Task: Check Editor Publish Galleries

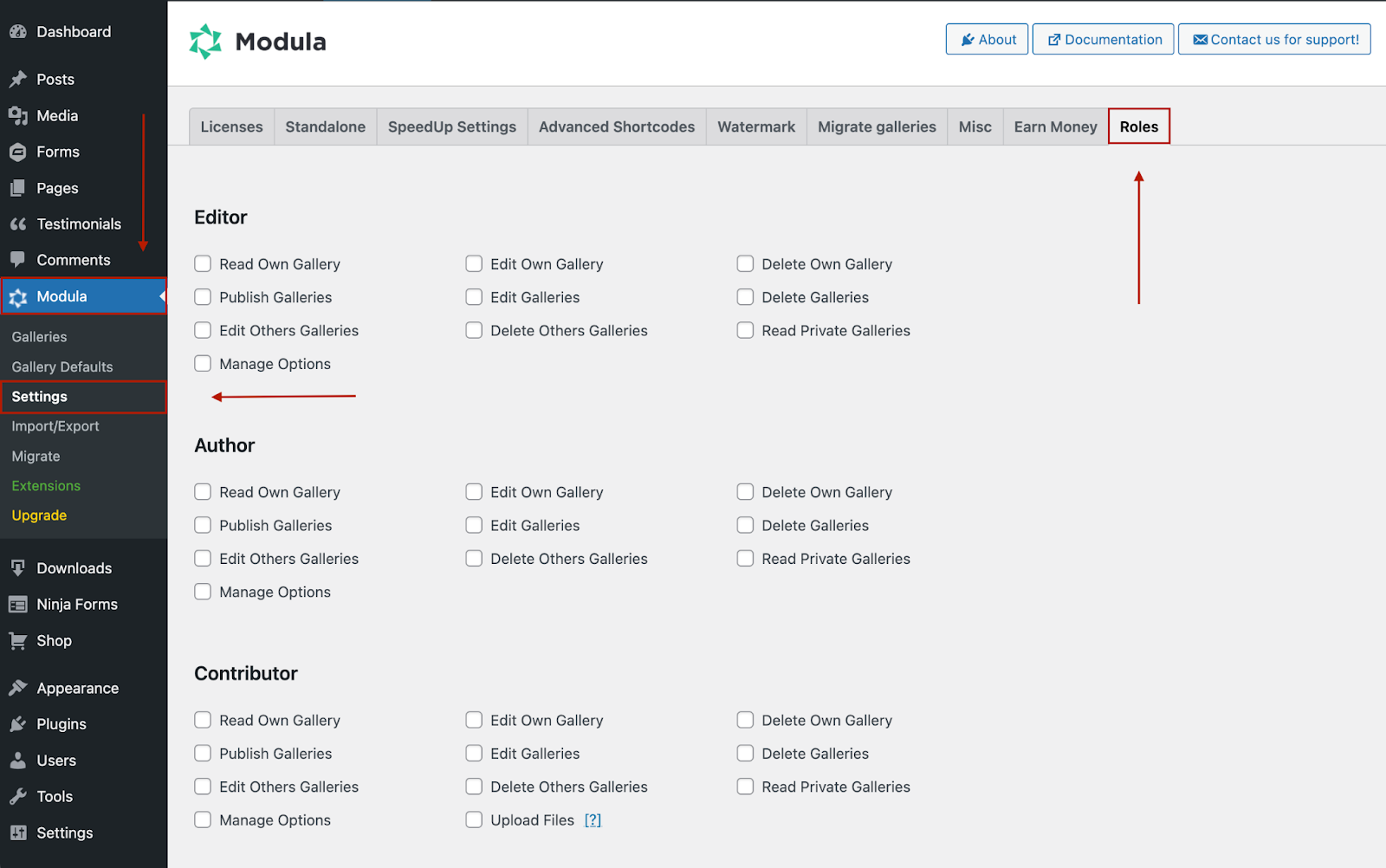Action: click(x=203, y=297)
